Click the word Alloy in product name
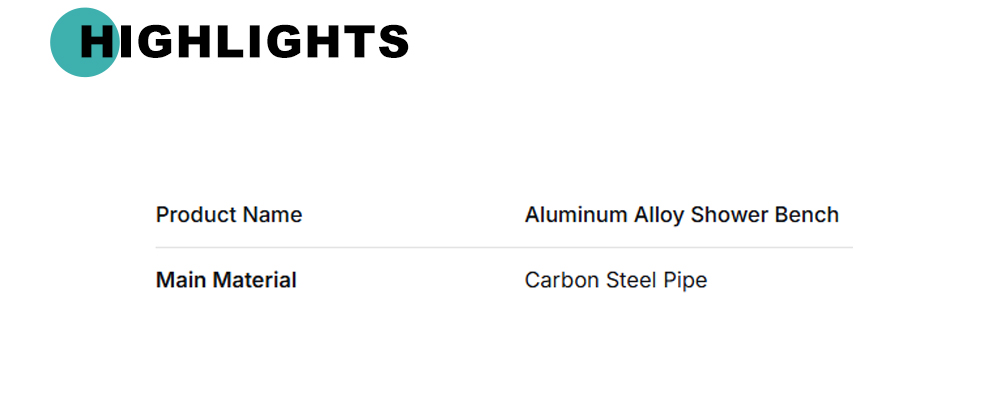 (x=662, y=215)
